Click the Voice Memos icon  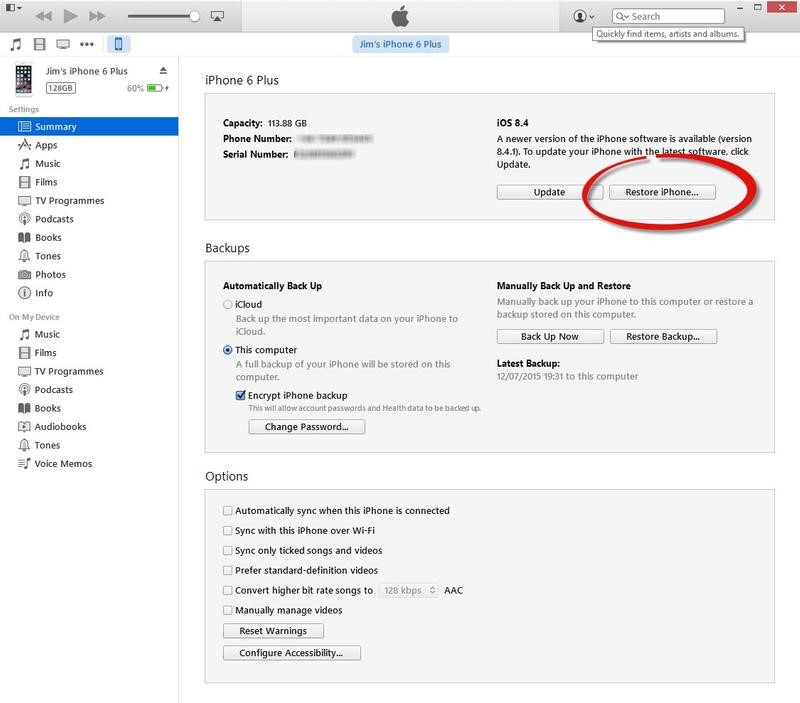coord(24,463)
